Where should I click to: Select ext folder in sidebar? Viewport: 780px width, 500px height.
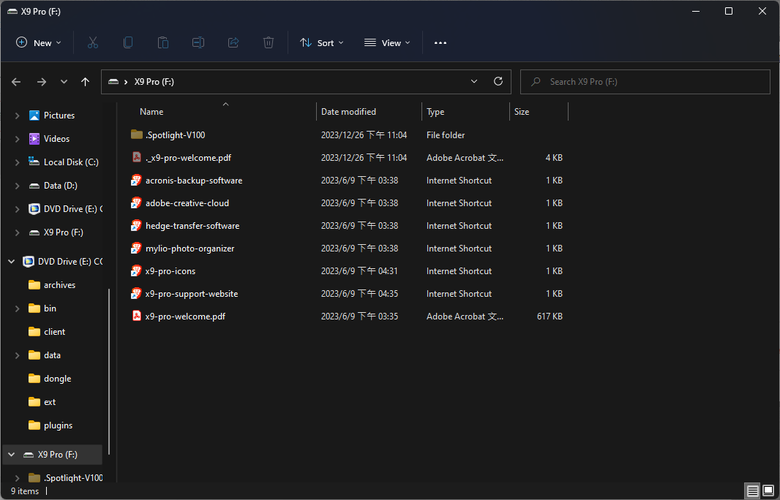[49, 402]
